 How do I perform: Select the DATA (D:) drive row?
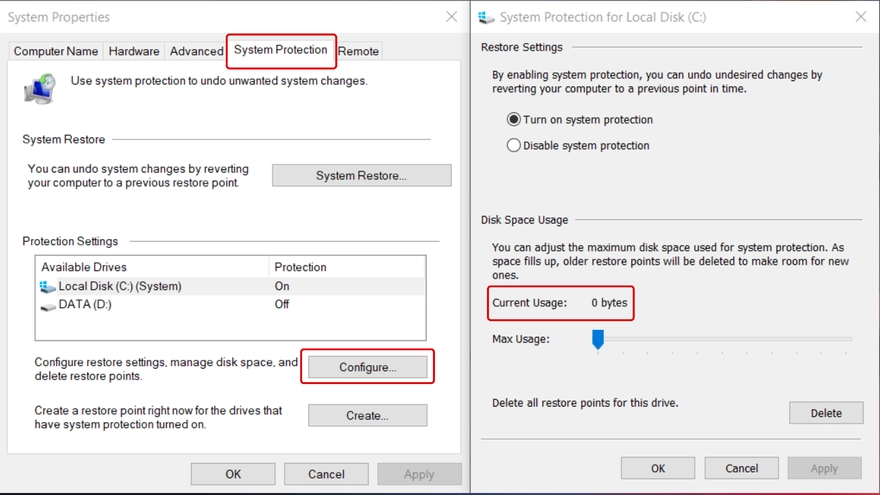150,305
